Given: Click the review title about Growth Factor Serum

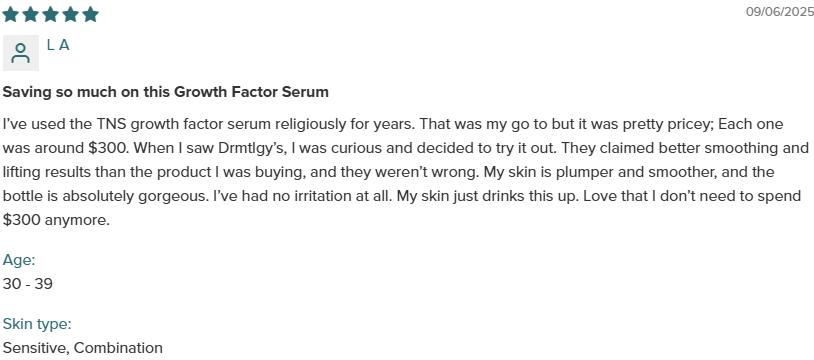Looking at the screenshot, I should pos(166,92).
